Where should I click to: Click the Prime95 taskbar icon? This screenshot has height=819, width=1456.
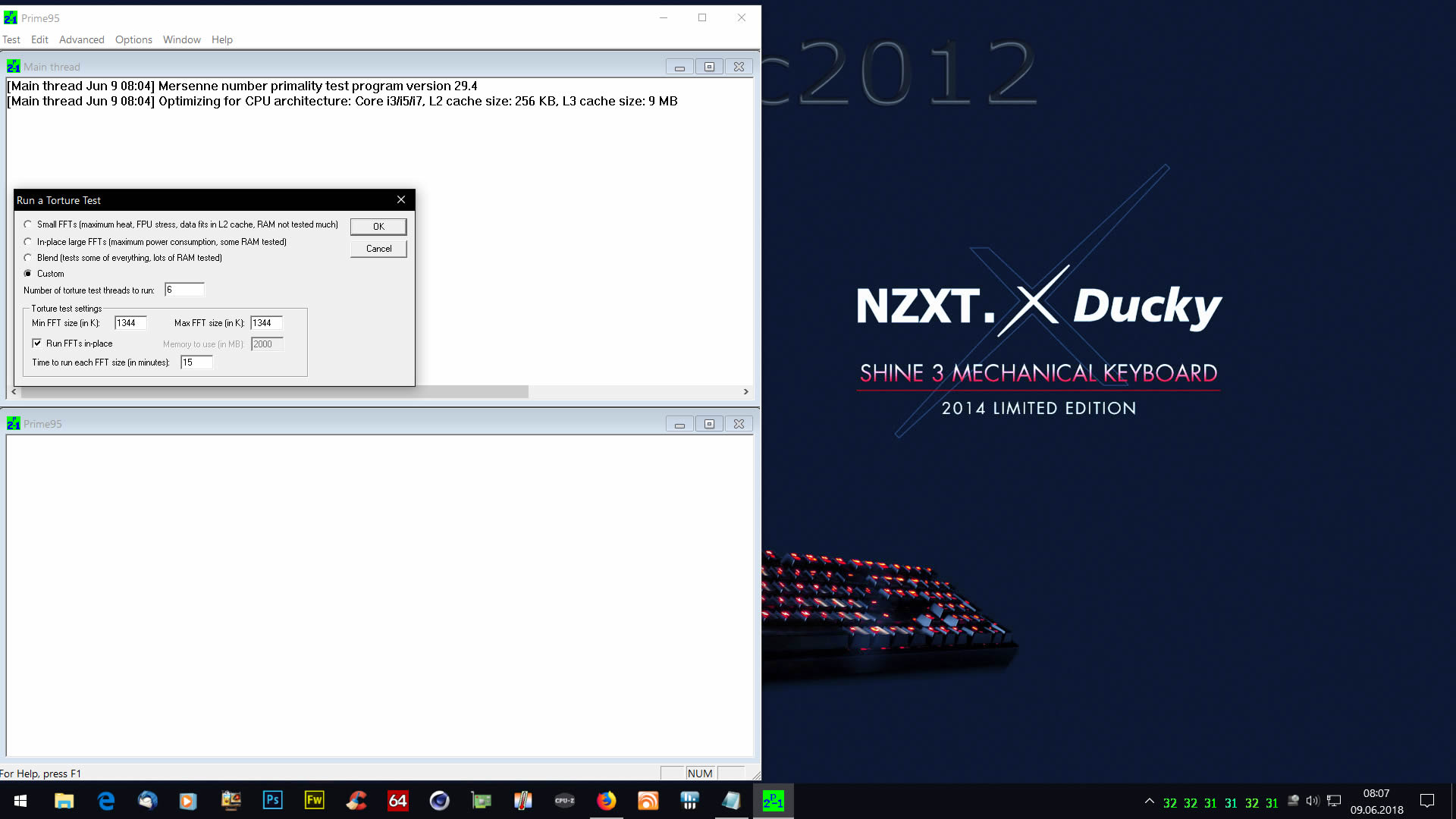point(773,801)
